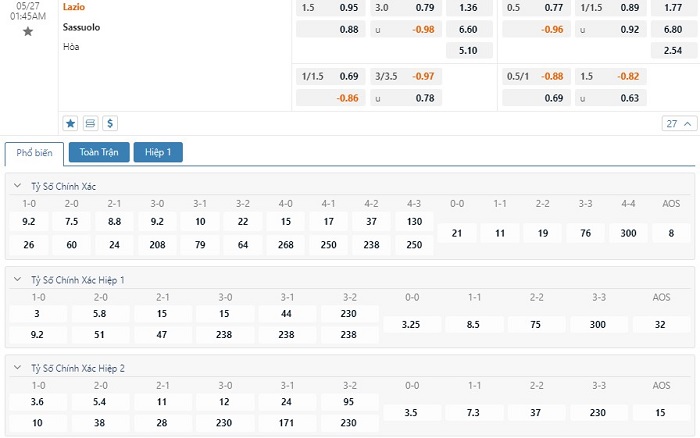Viewport: 700px width, 438px height.
Task: Collapse Tỷ Số Chính Xác Hiệp 2 section
Action: pyautogui.click(x=17, y=368)
